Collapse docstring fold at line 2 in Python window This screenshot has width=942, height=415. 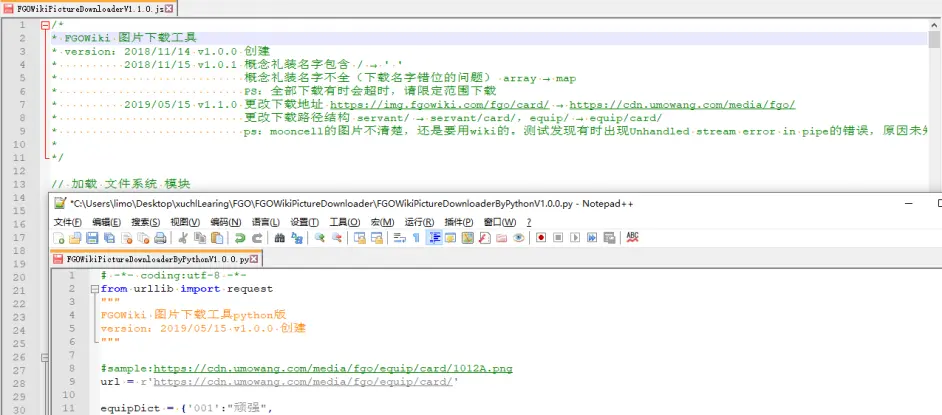[94, 289]
